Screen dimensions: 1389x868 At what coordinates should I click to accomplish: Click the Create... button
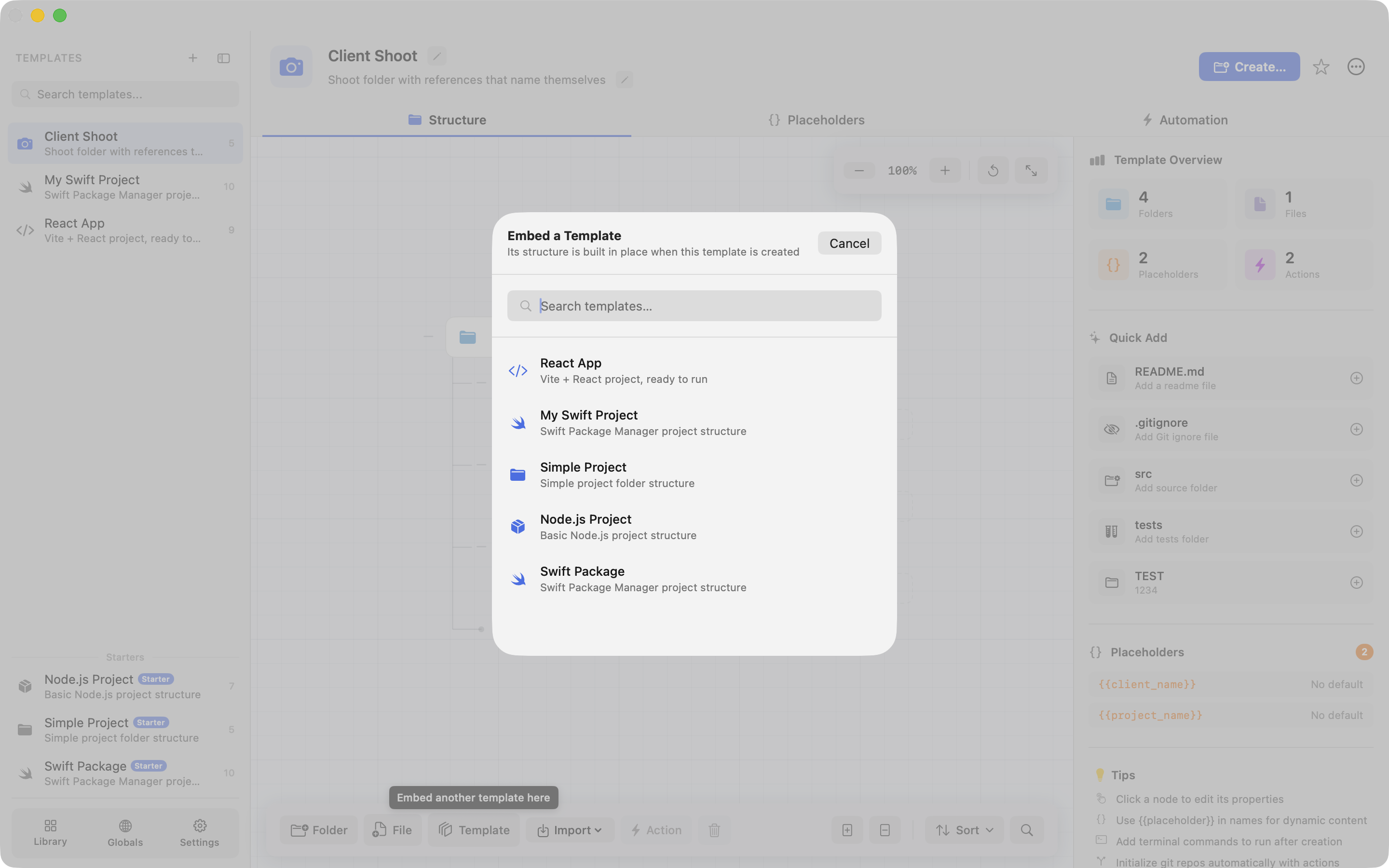point(1249,67)
